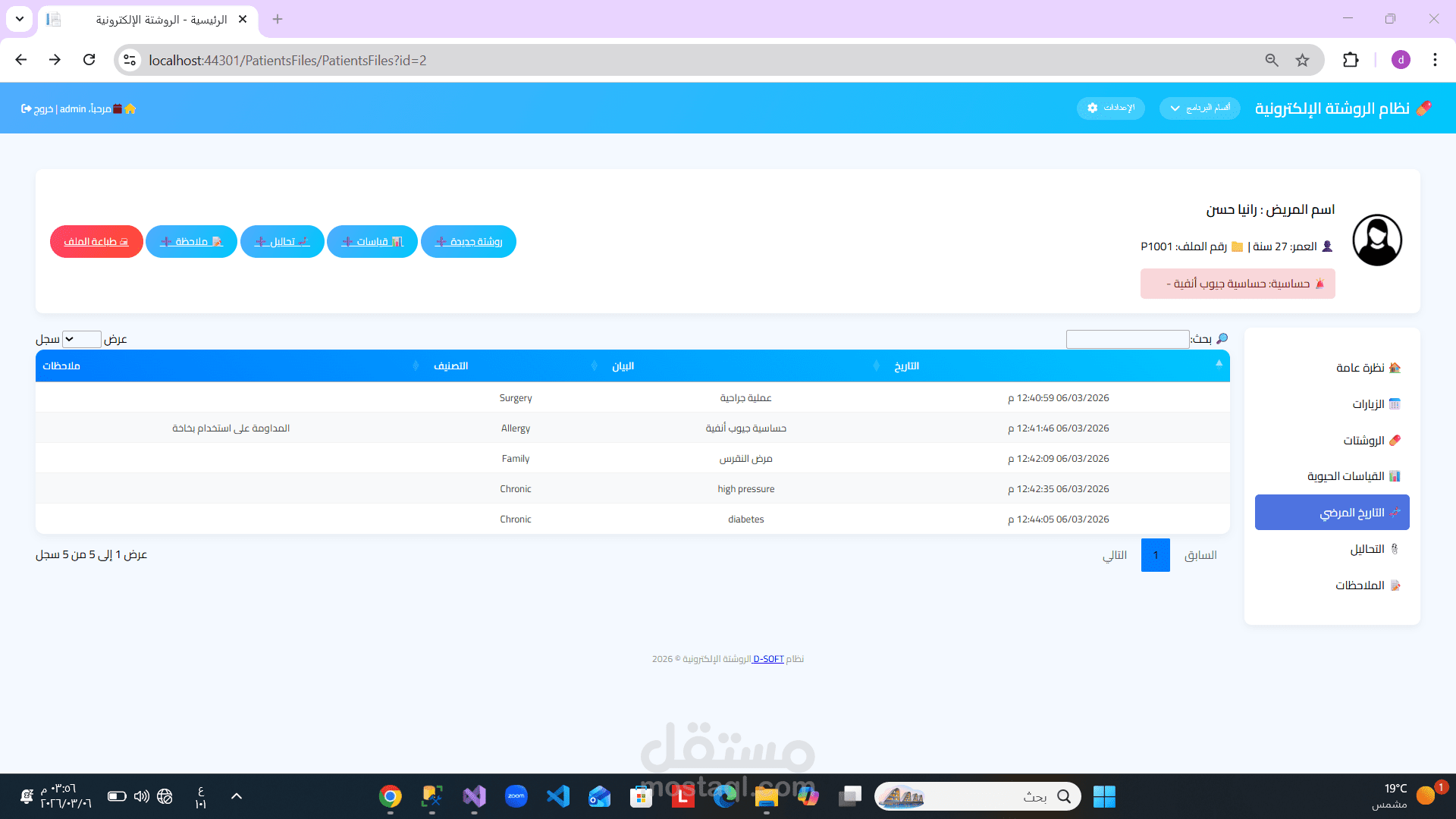This screenshot has height=819, width=1456.
Task: Sort table by التصنيف column header
Action: click(451, 366)
